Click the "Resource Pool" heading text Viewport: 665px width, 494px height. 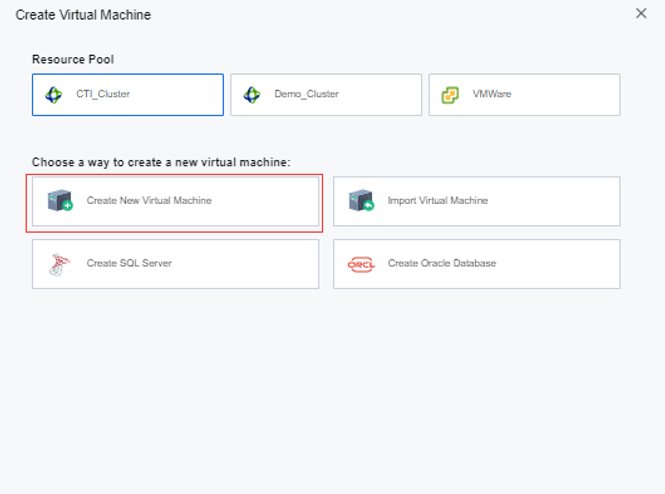73,59
